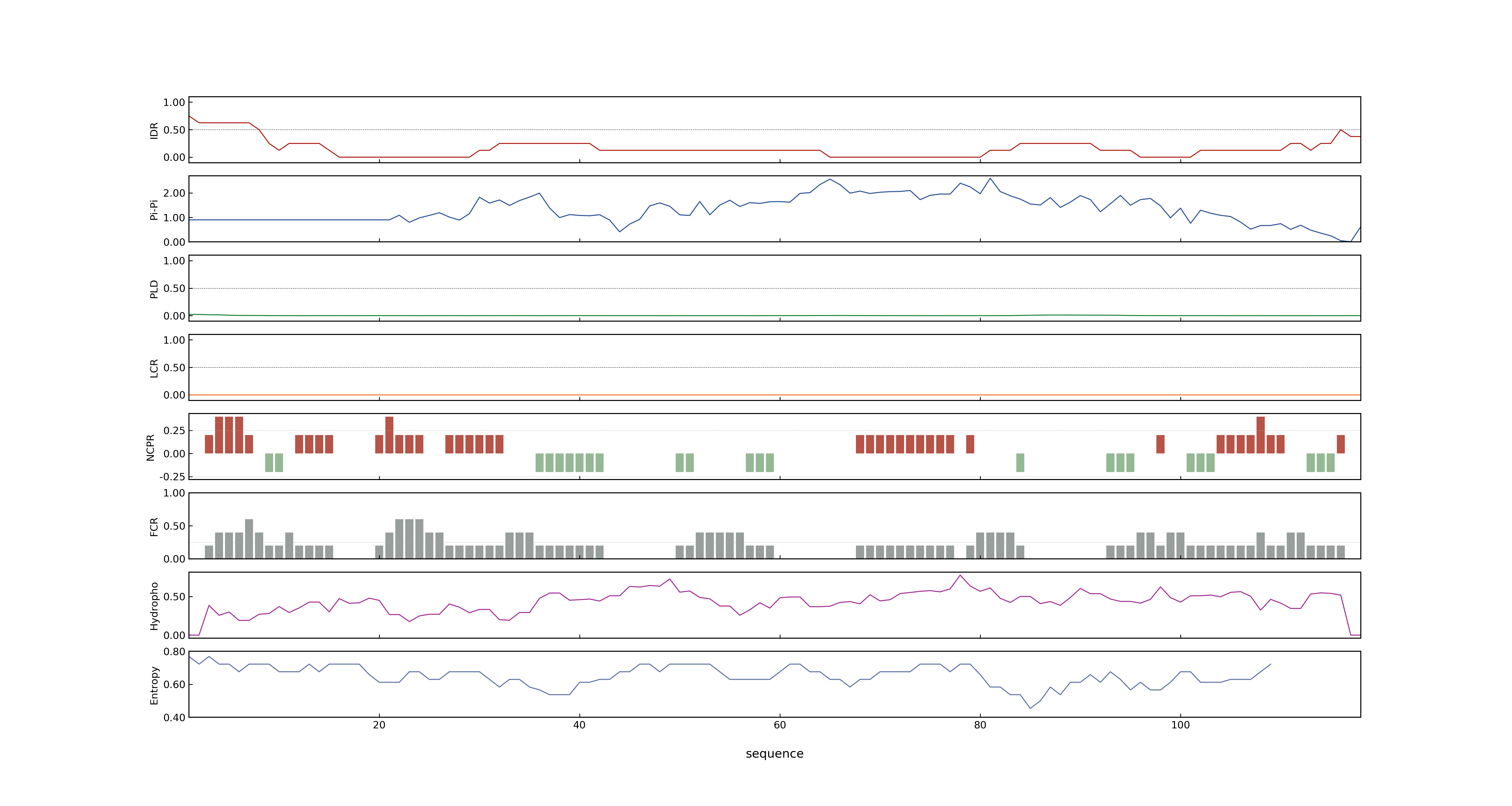The width and height of the screenshot is (1512, 806).
Task: Click the Pi-Pi axis label
Action: point(154,209)
